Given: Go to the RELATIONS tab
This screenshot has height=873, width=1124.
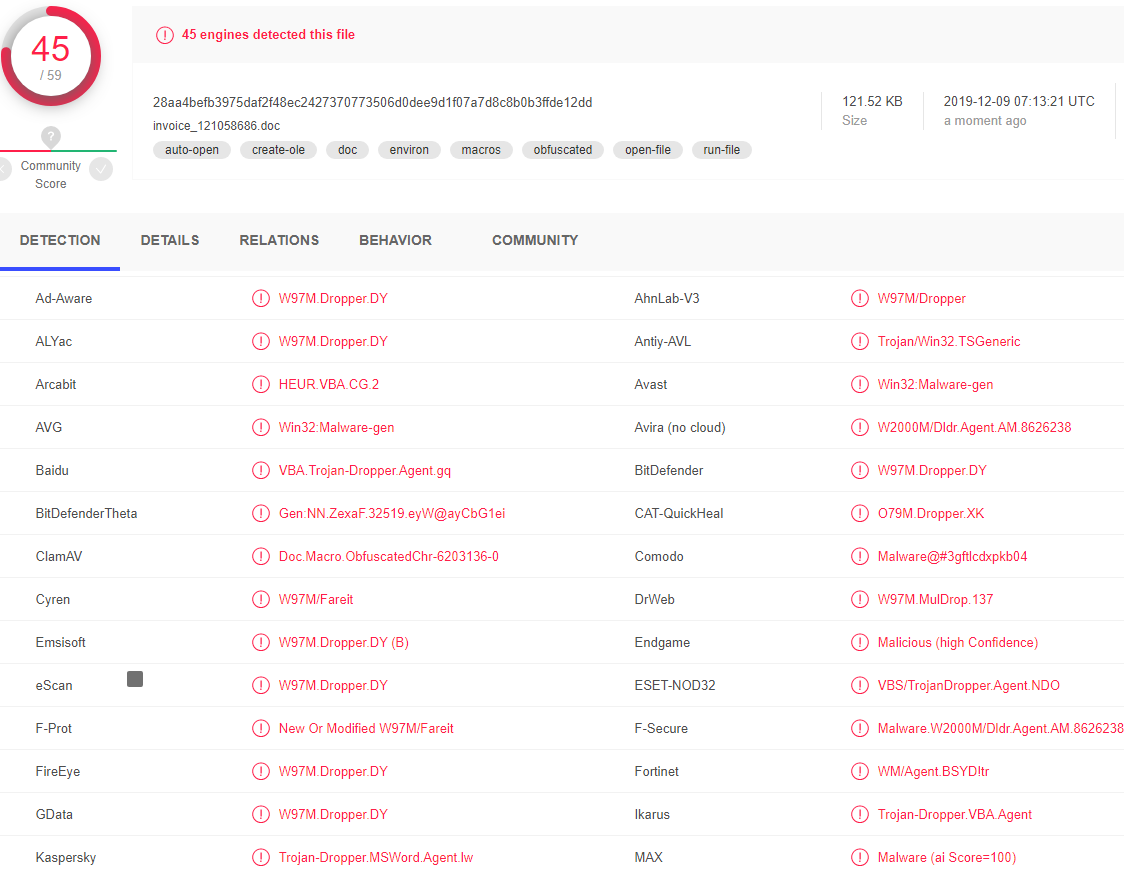Looking at the screenshot, I should [280, 241].
